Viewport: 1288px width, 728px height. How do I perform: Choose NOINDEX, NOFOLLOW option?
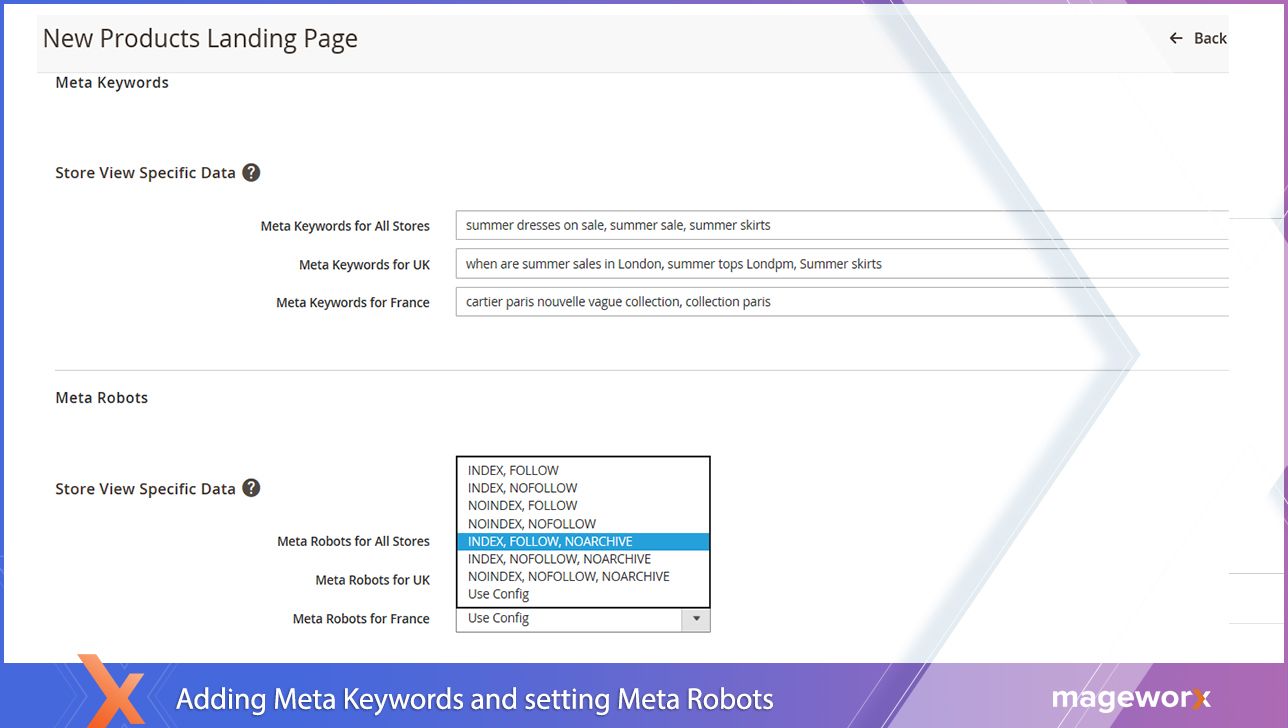[531, 523]
